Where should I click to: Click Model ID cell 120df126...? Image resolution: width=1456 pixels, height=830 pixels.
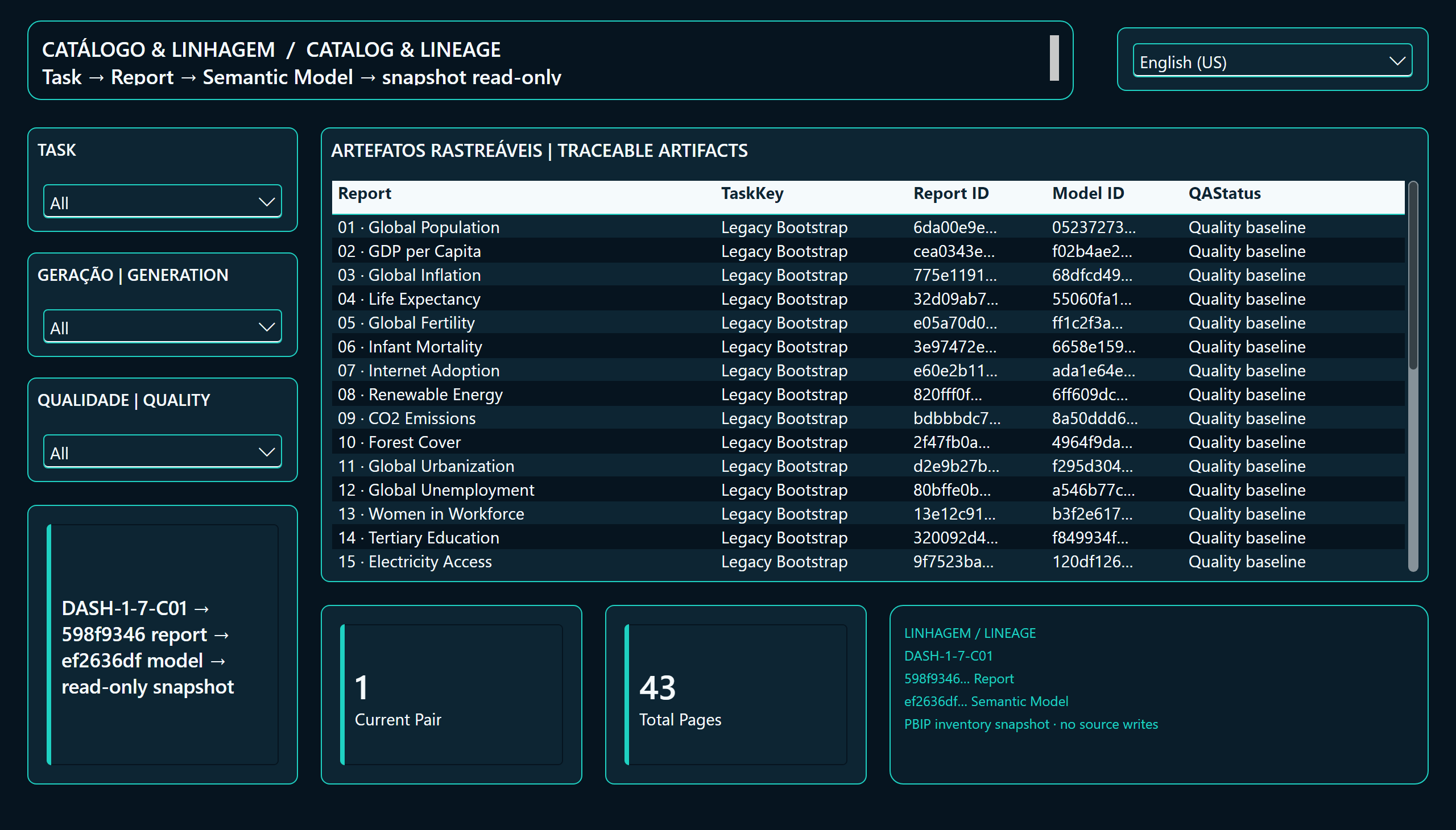click(1092, 562)
